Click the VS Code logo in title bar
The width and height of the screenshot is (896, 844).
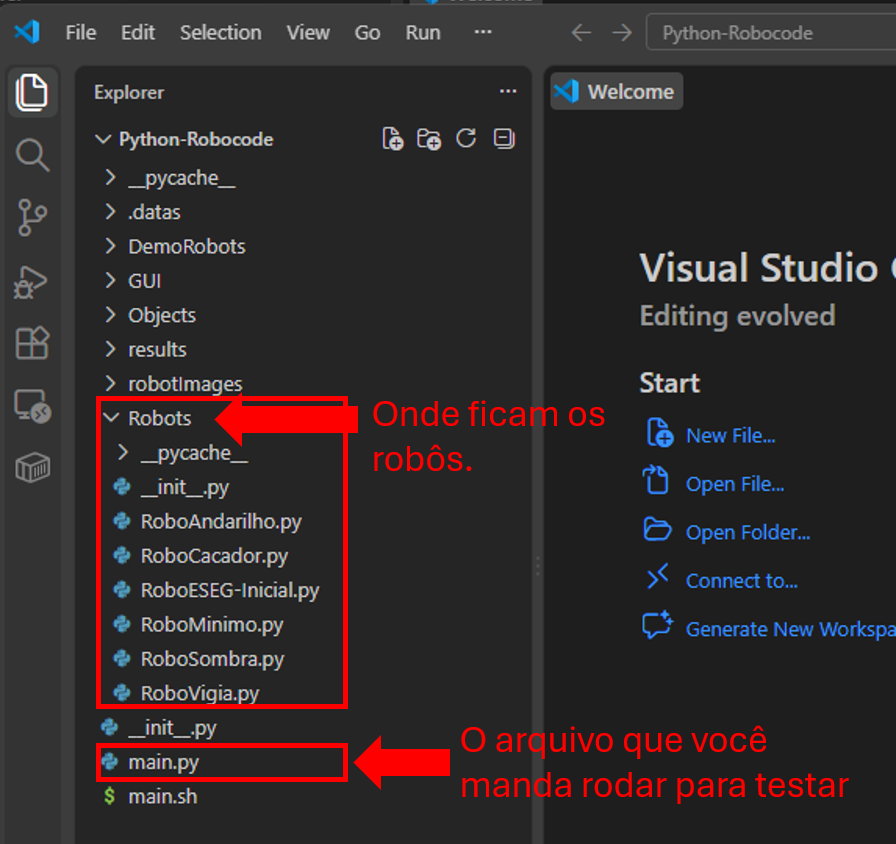coord(27,32)
